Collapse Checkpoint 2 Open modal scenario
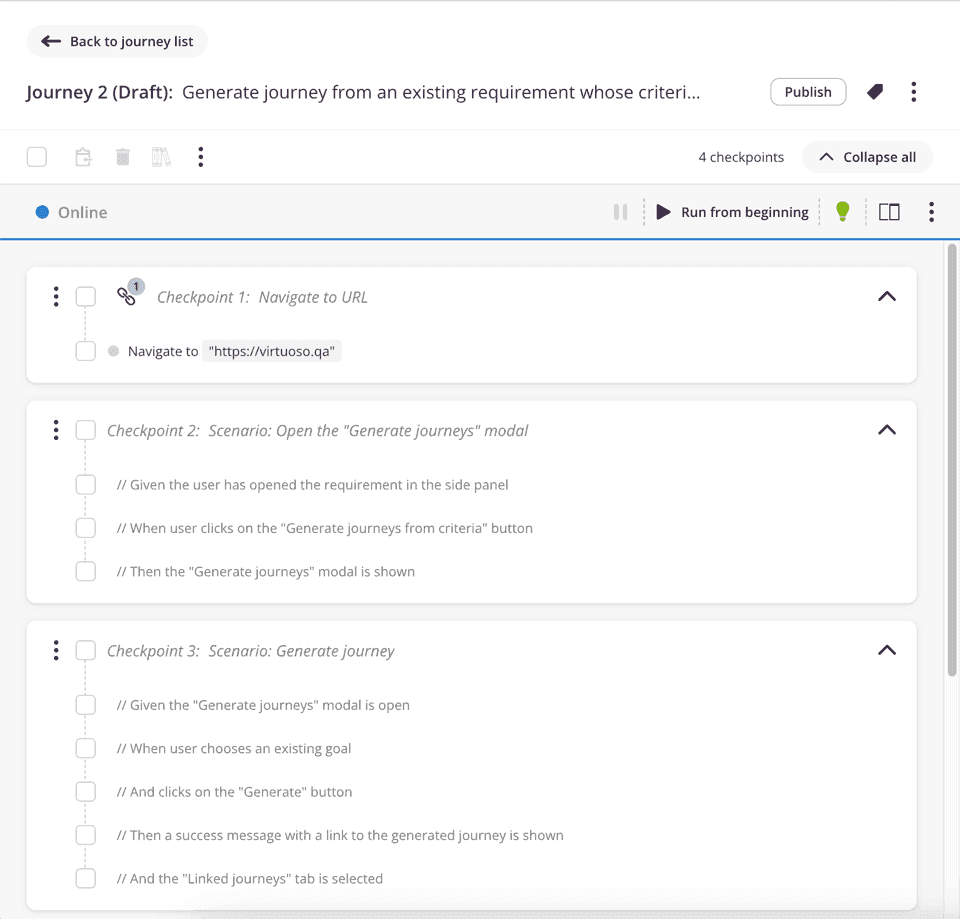Viewport: 960px width, 919px height. click(886, 430)
